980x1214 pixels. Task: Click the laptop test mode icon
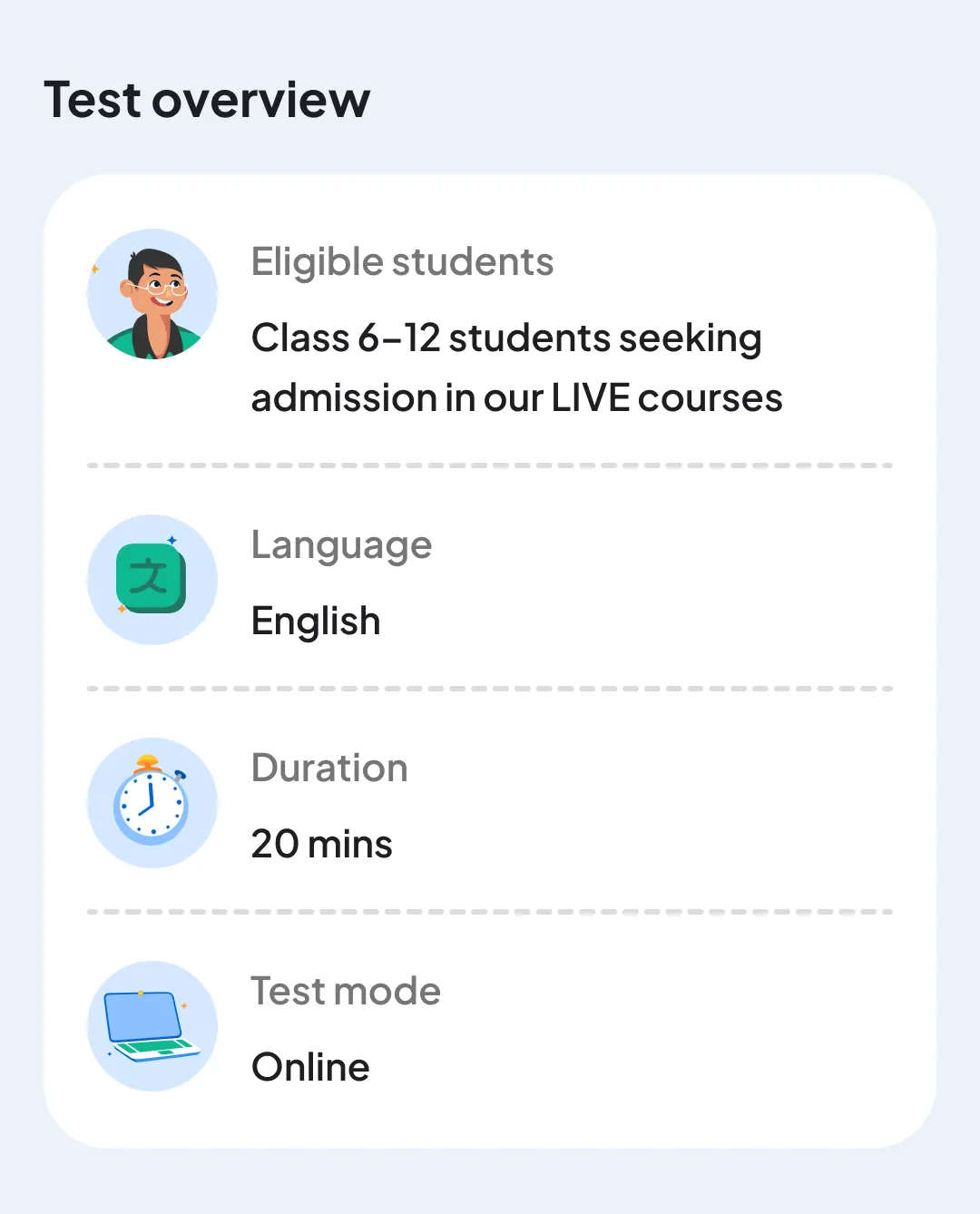tap(152, 1026)
